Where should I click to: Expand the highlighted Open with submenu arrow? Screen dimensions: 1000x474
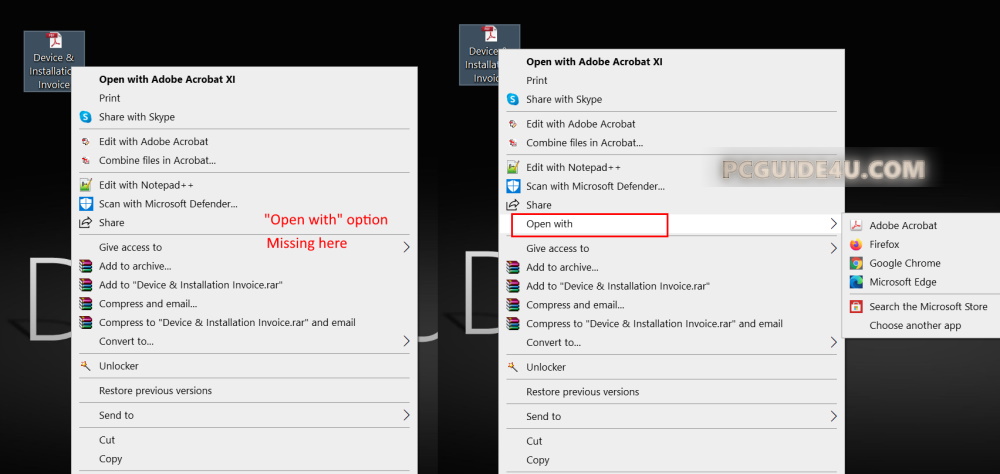[x=833, y=224]
